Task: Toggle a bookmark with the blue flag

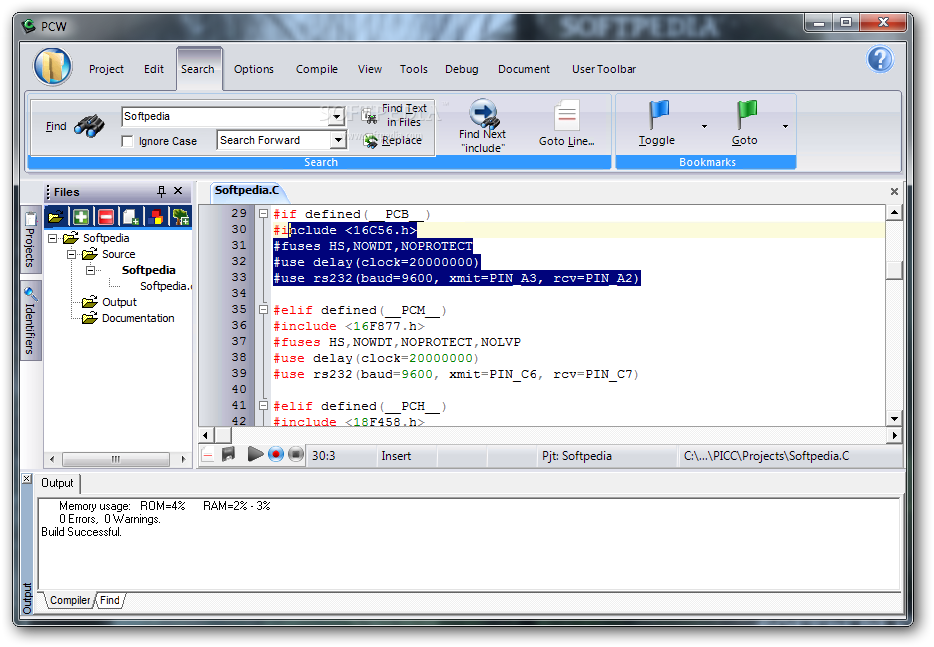Action: [x=657, y=113]
